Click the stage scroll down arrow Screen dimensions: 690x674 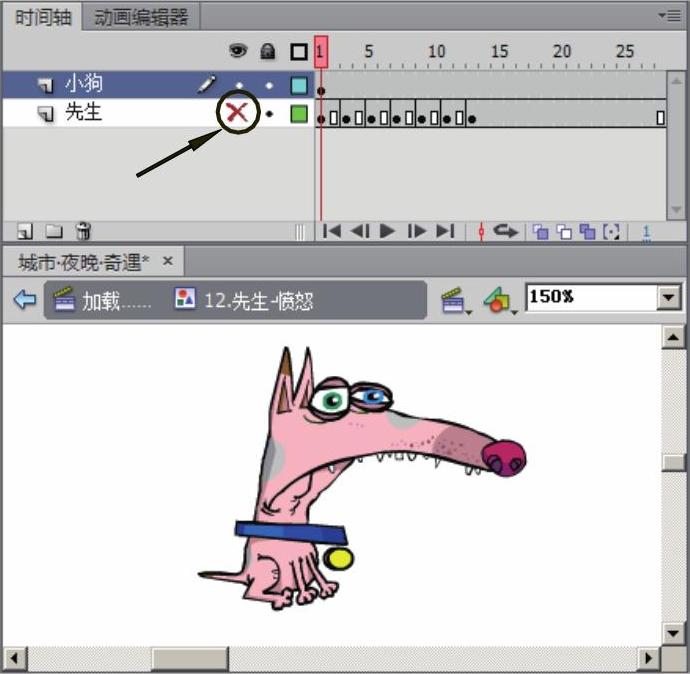pos(673,634)
